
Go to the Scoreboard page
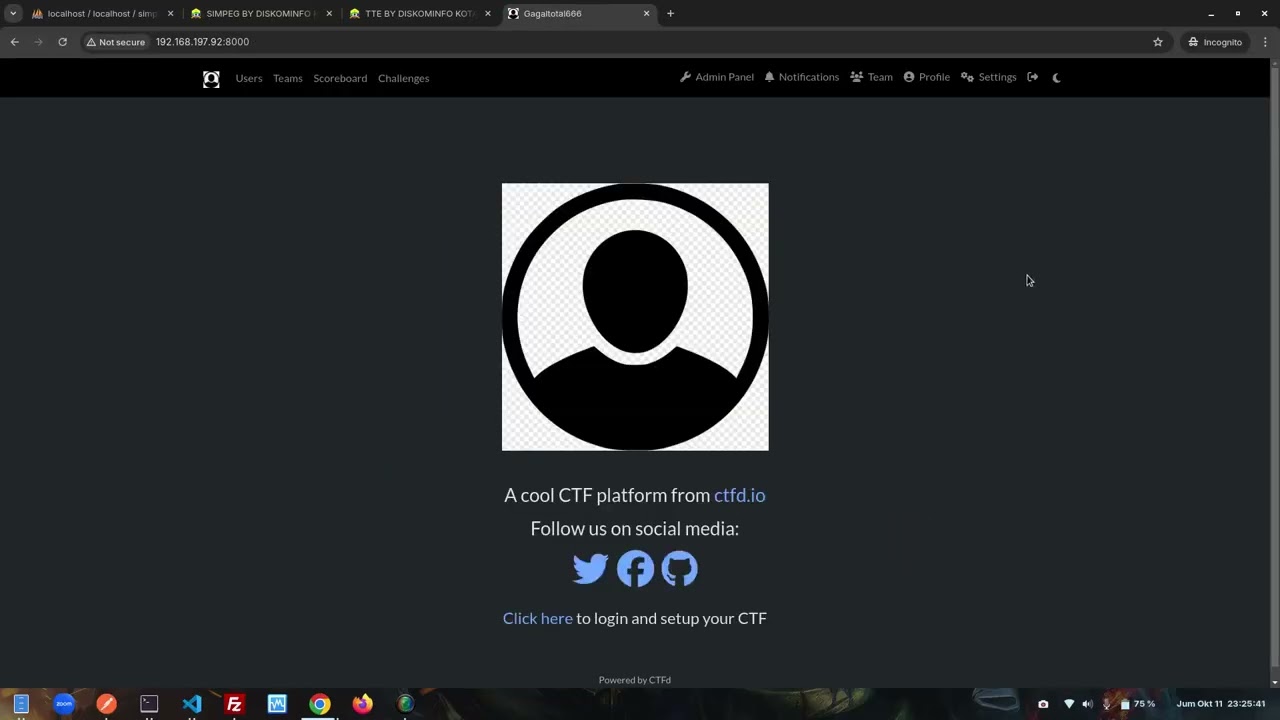pos(340,78)
